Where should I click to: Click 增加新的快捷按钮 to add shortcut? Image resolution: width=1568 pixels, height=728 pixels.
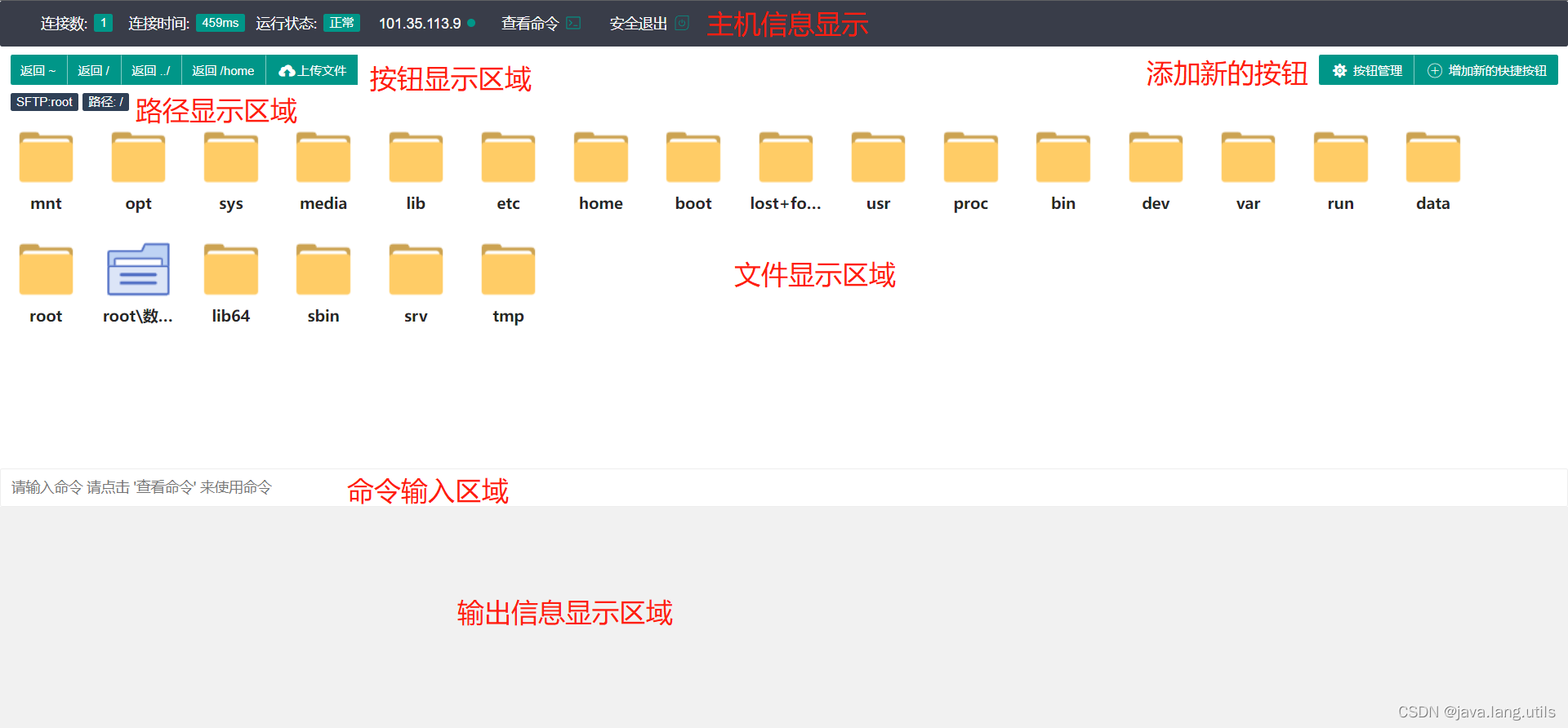tap(1486, 70)
